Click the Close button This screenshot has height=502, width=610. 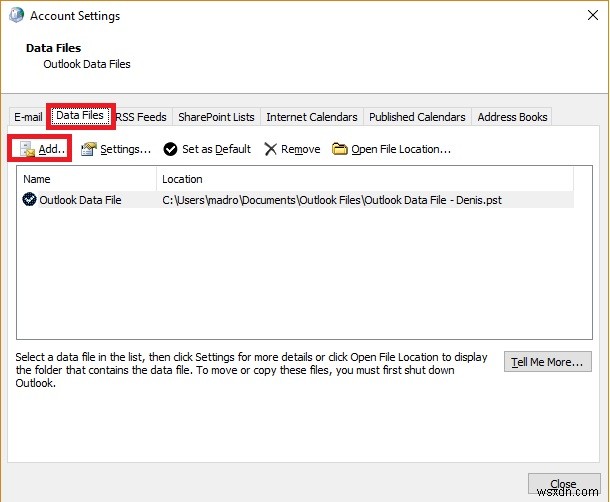(x=564, y=484)
